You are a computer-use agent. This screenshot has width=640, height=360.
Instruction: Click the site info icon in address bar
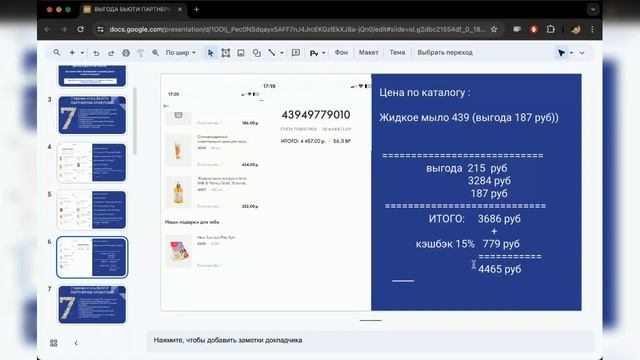(x=100, y=29)
